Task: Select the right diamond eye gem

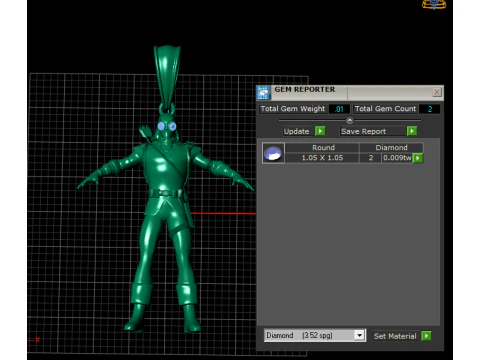Action: (173, 126)
